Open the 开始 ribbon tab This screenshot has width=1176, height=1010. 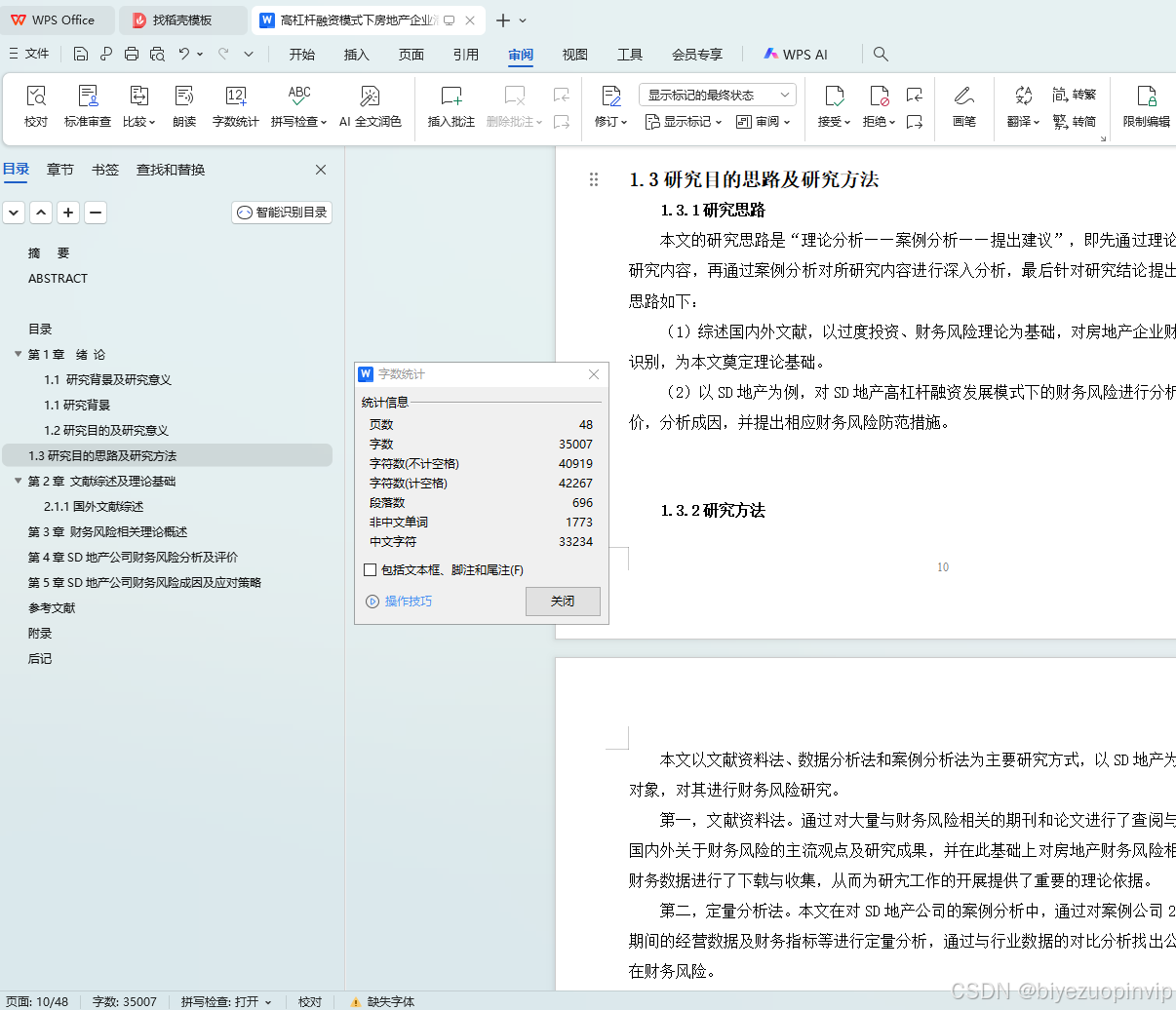[x=302, y=55]
